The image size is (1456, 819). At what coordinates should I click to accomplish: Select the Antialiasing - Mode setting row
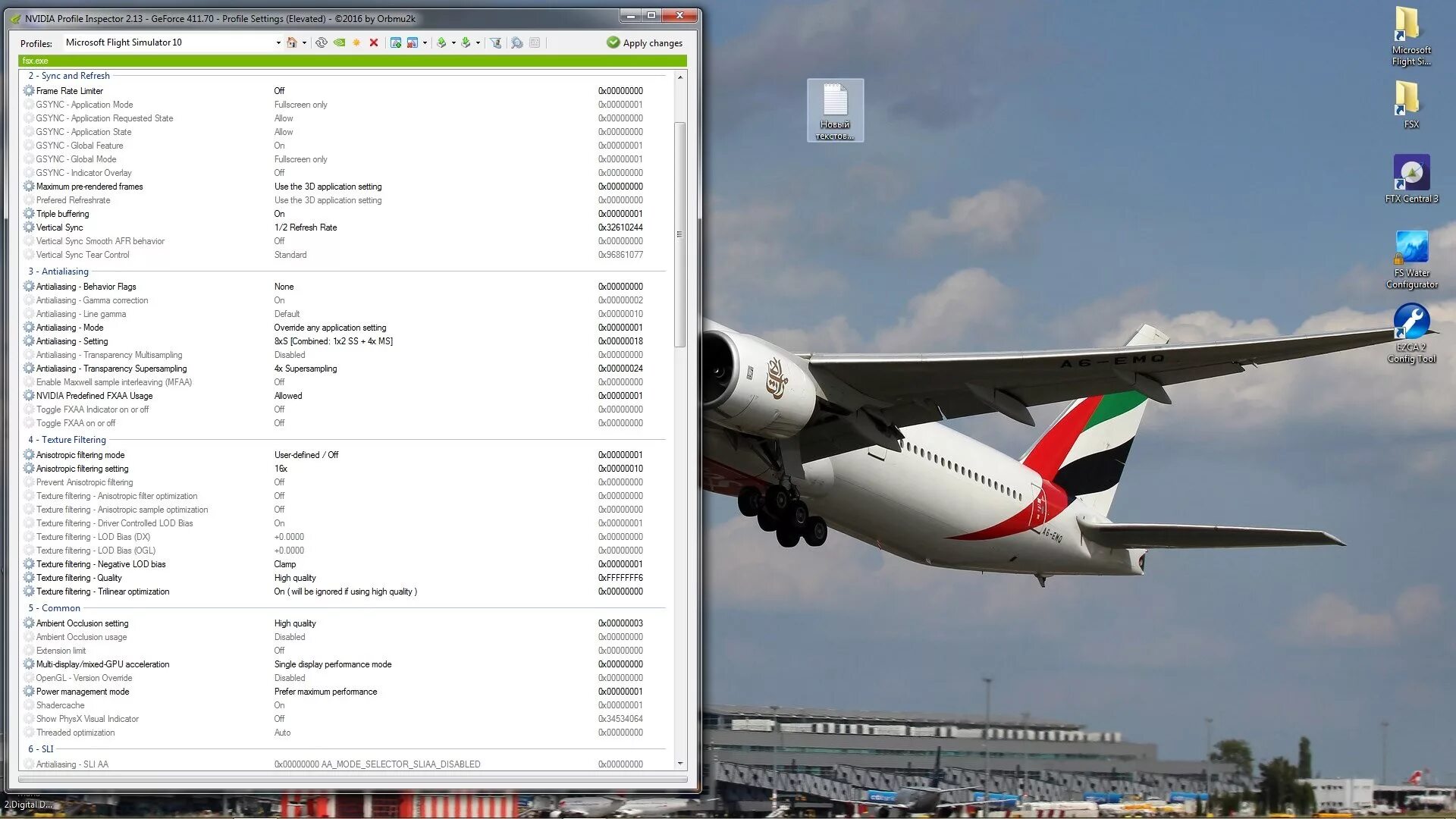(x=69, y=328)
